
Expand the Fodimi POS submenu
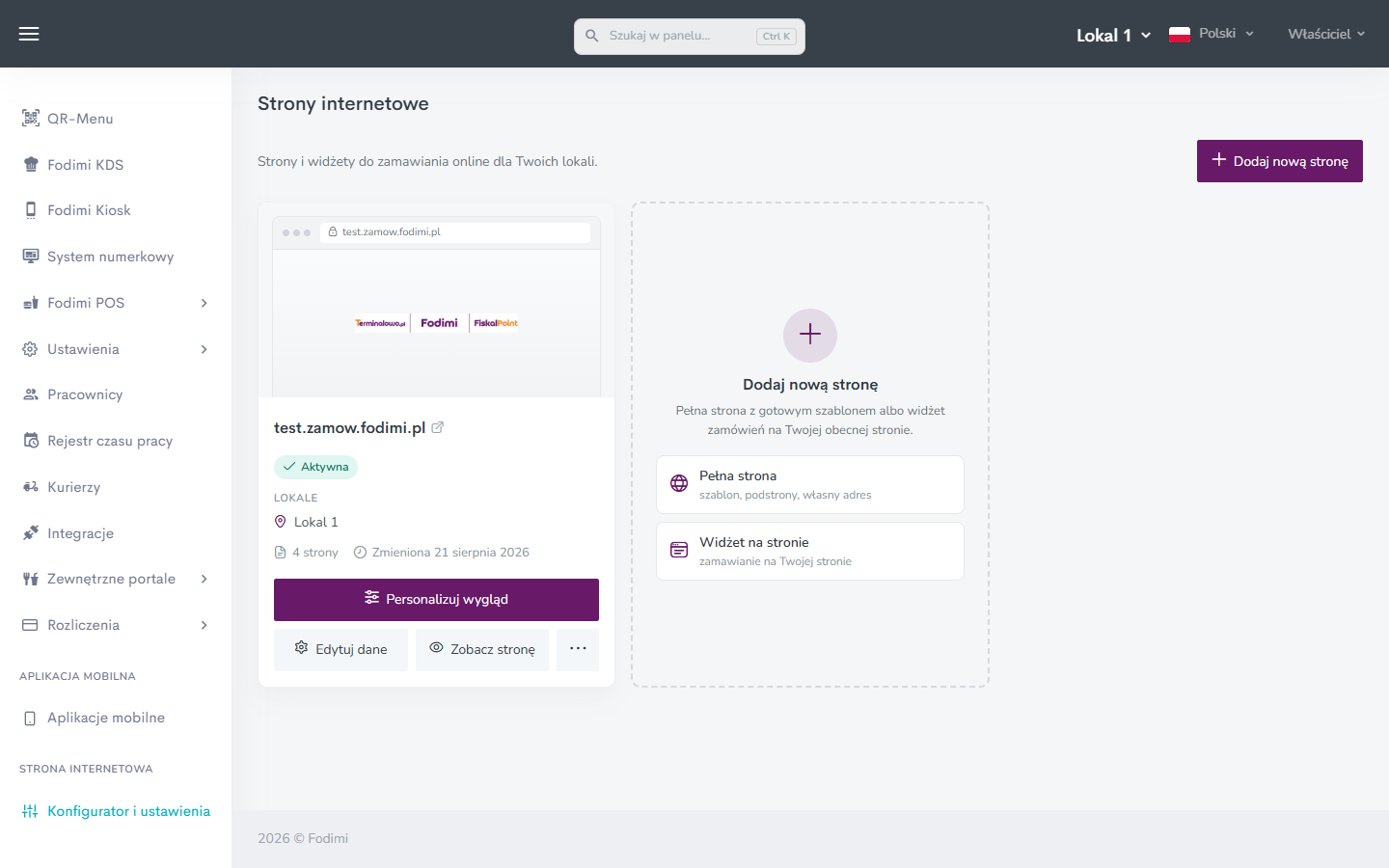[x=204, y=303]
